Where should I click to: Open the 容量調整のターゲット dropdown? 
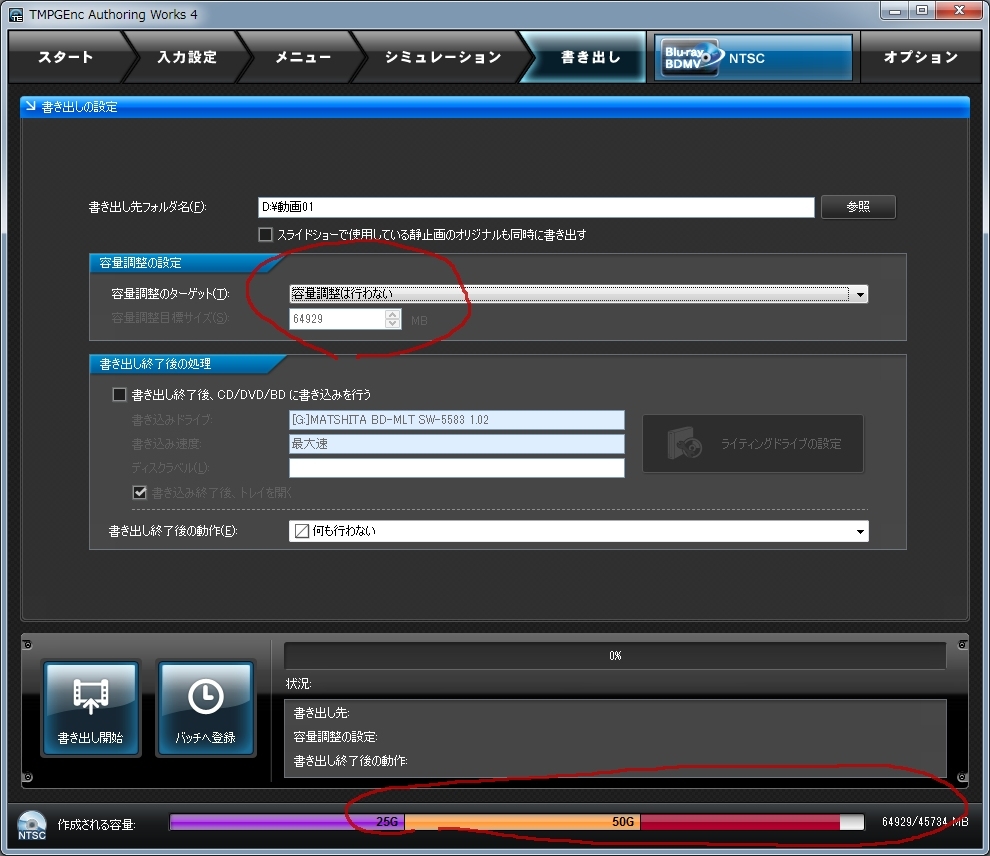(578, 294)
